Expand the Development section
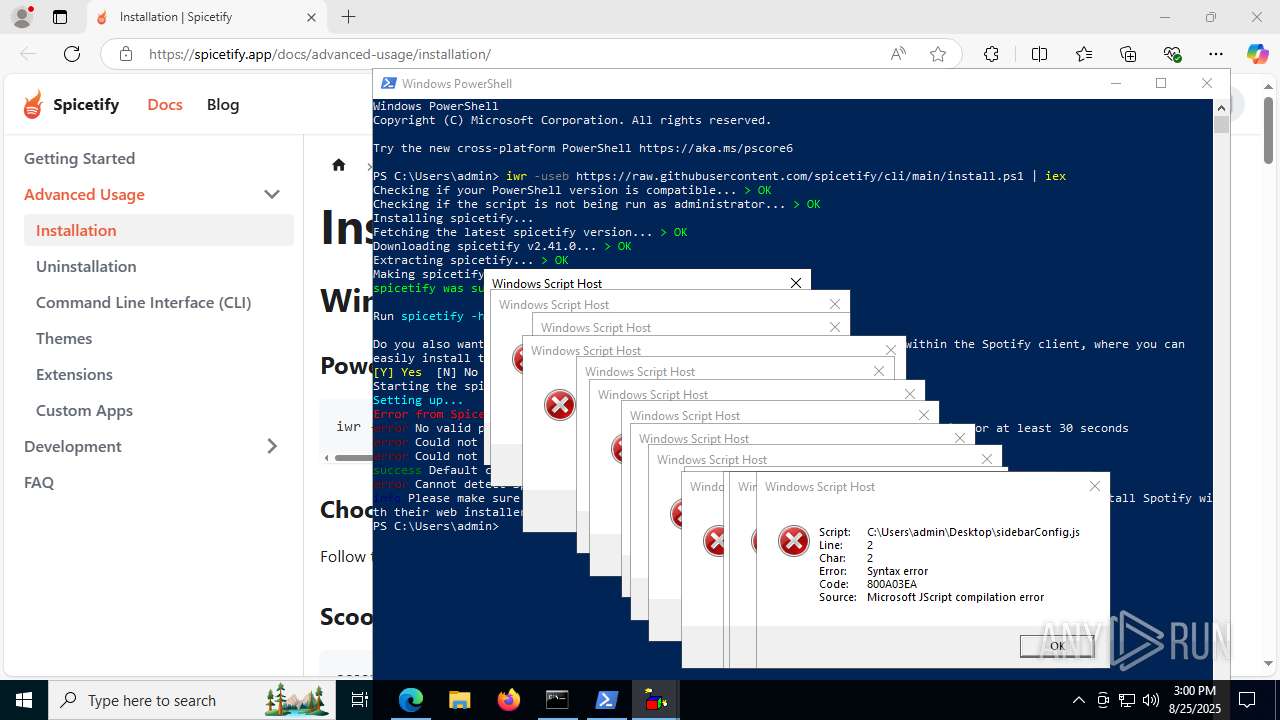The image size is (1280, 720). pos(271,446)
